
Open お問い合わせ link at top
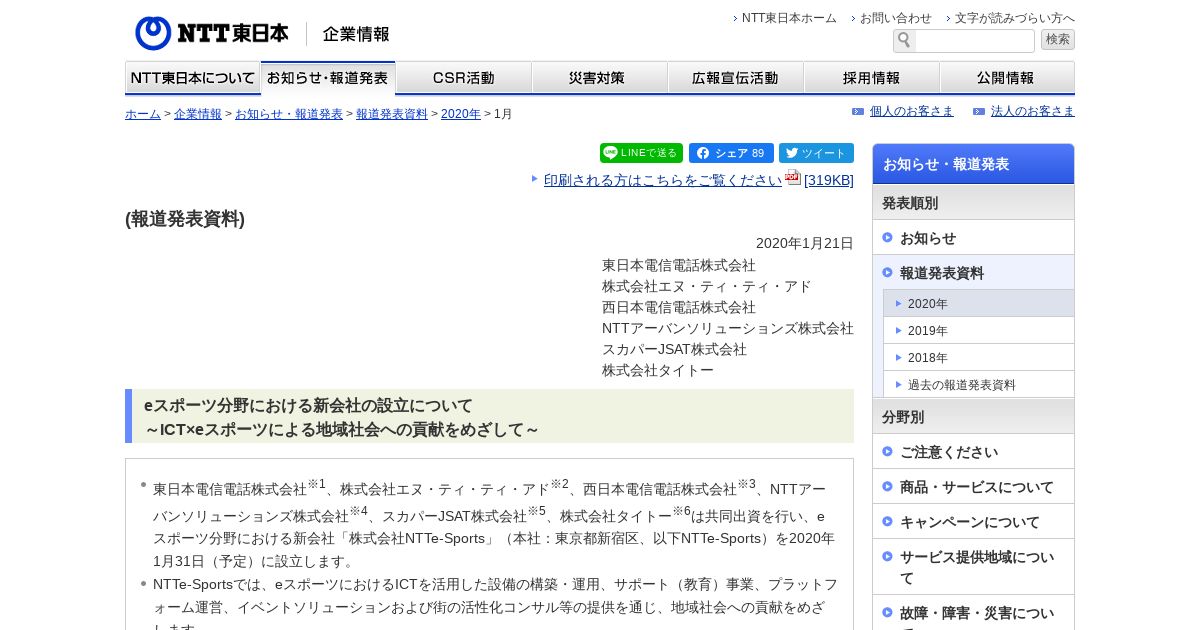pos(896,18)
